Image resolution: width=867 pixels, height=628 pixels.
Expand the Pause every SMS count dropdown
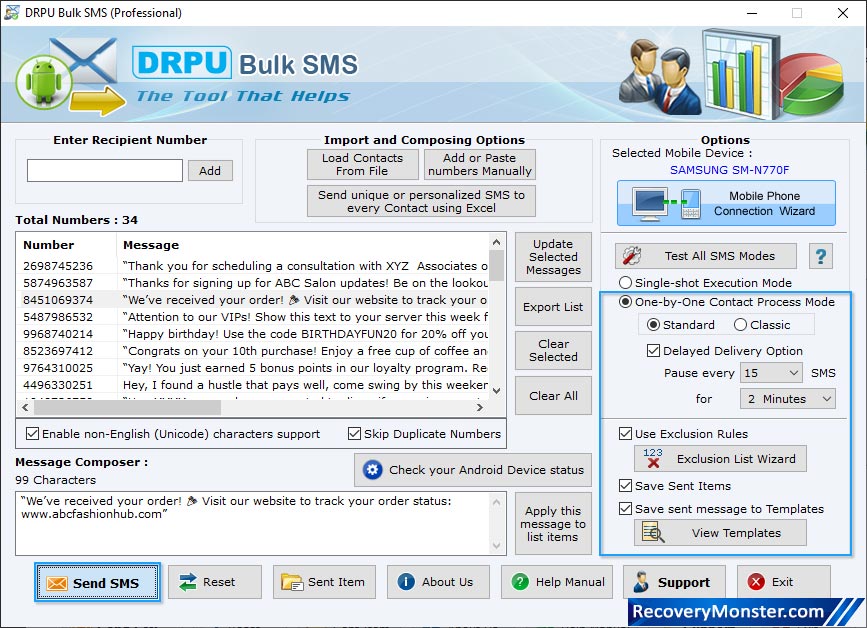(771, 373)
